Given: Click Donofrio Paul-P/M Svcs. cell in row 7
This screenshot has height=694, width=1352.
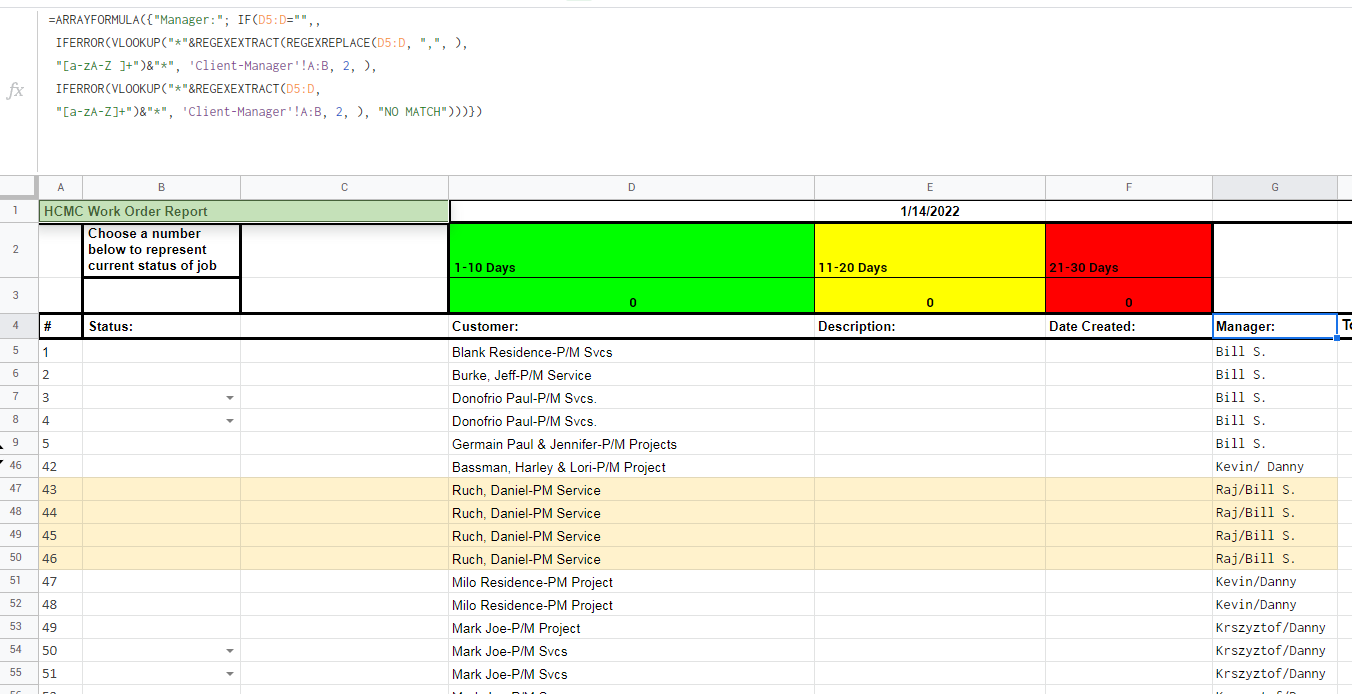Looking at the screenshot, I should (x=631, y=398).
